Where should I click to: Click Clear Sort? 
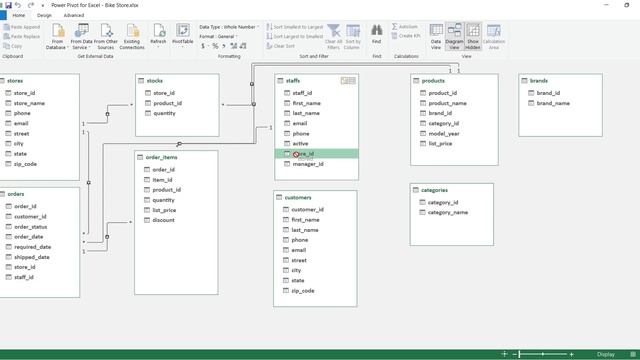click(x=280, y=46)
